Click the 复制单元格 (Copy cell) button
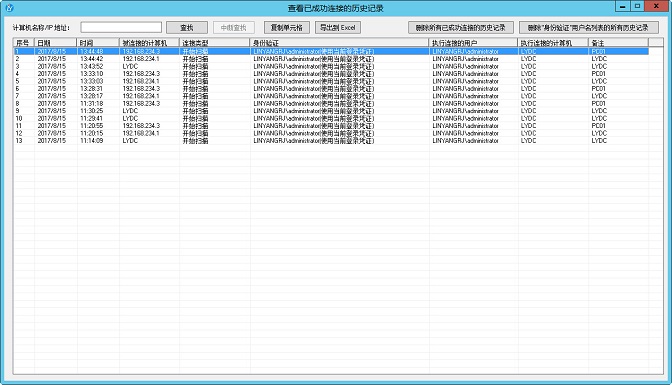Image resolution: width=672 pixels, height=385 pixels. [x=287, y=27]
